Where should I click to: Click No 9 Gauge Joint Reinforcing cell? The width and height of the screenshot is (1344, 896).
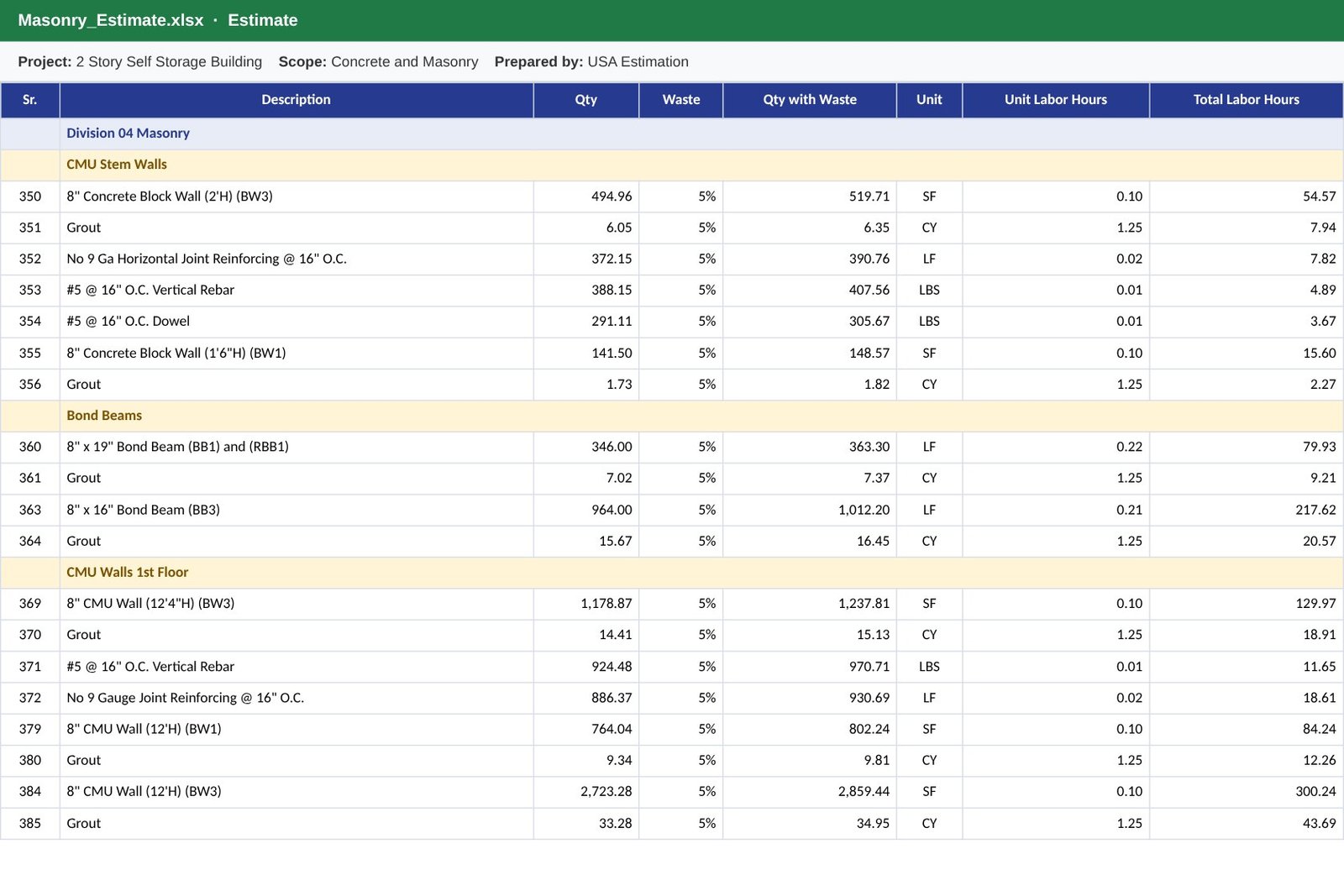click(297, 698)
